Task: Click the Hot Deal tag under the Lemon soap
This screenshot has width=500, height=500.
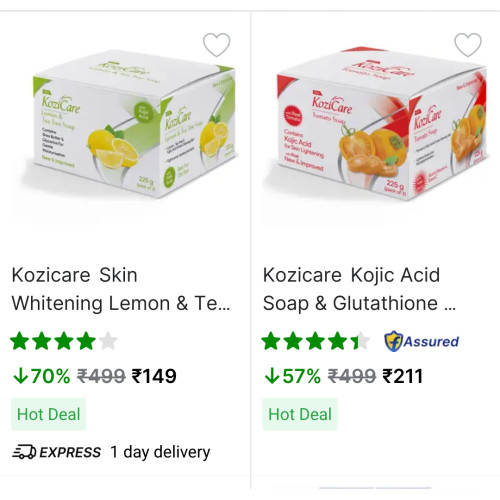Action: (x=49, y=414)
